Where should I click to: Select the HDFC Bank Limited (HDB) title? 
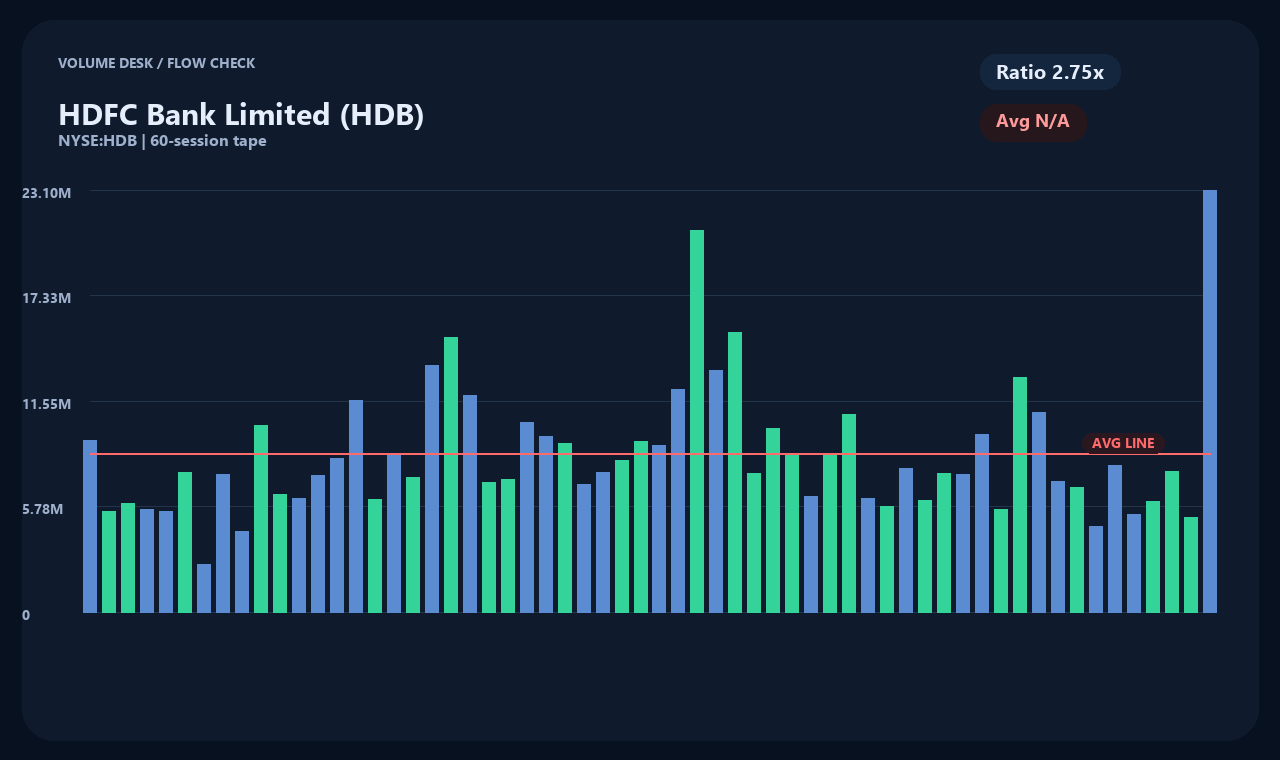(241, 115)
